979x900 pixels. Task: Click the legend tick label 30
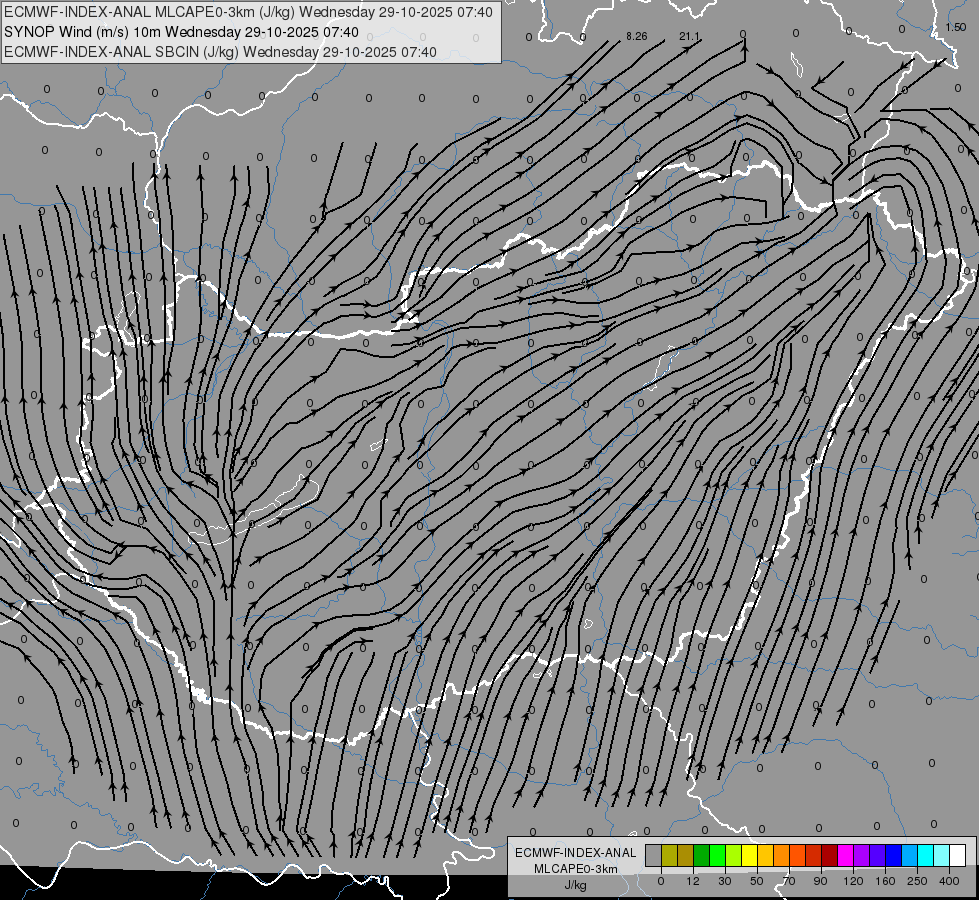click(x=725, y=881)
